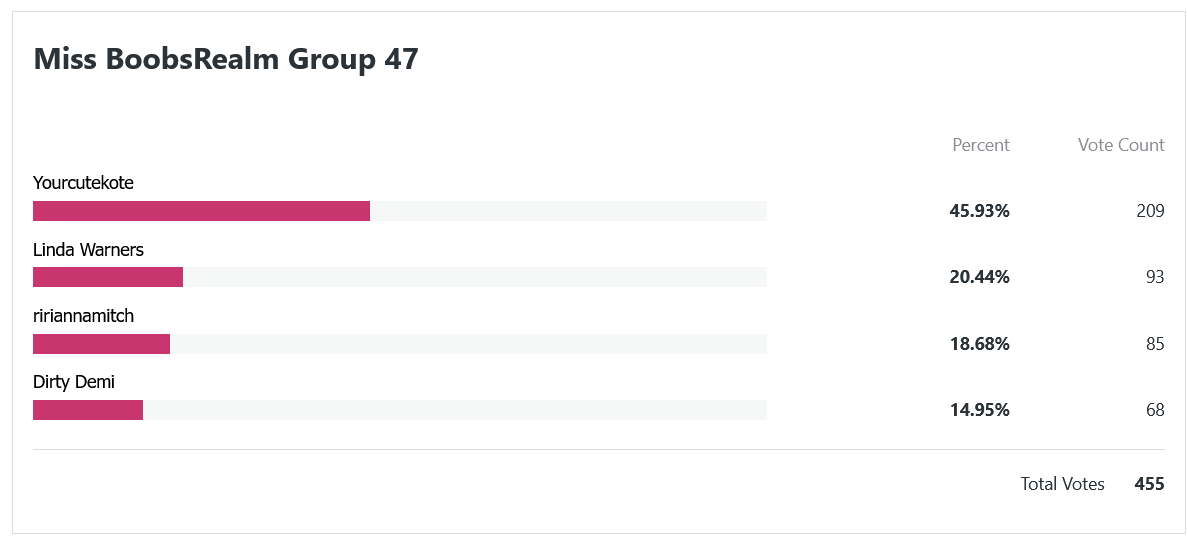Select the Dirty Demi option label
1187x537 pixels.
pos(74,382)
